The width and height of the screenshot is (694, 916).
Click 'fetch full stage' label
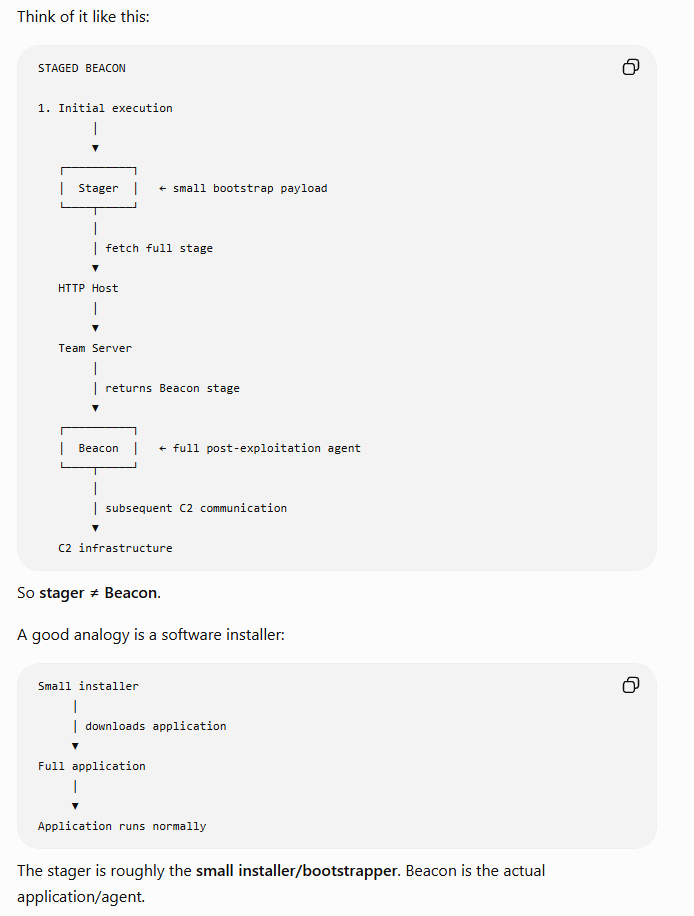[159, 248]
